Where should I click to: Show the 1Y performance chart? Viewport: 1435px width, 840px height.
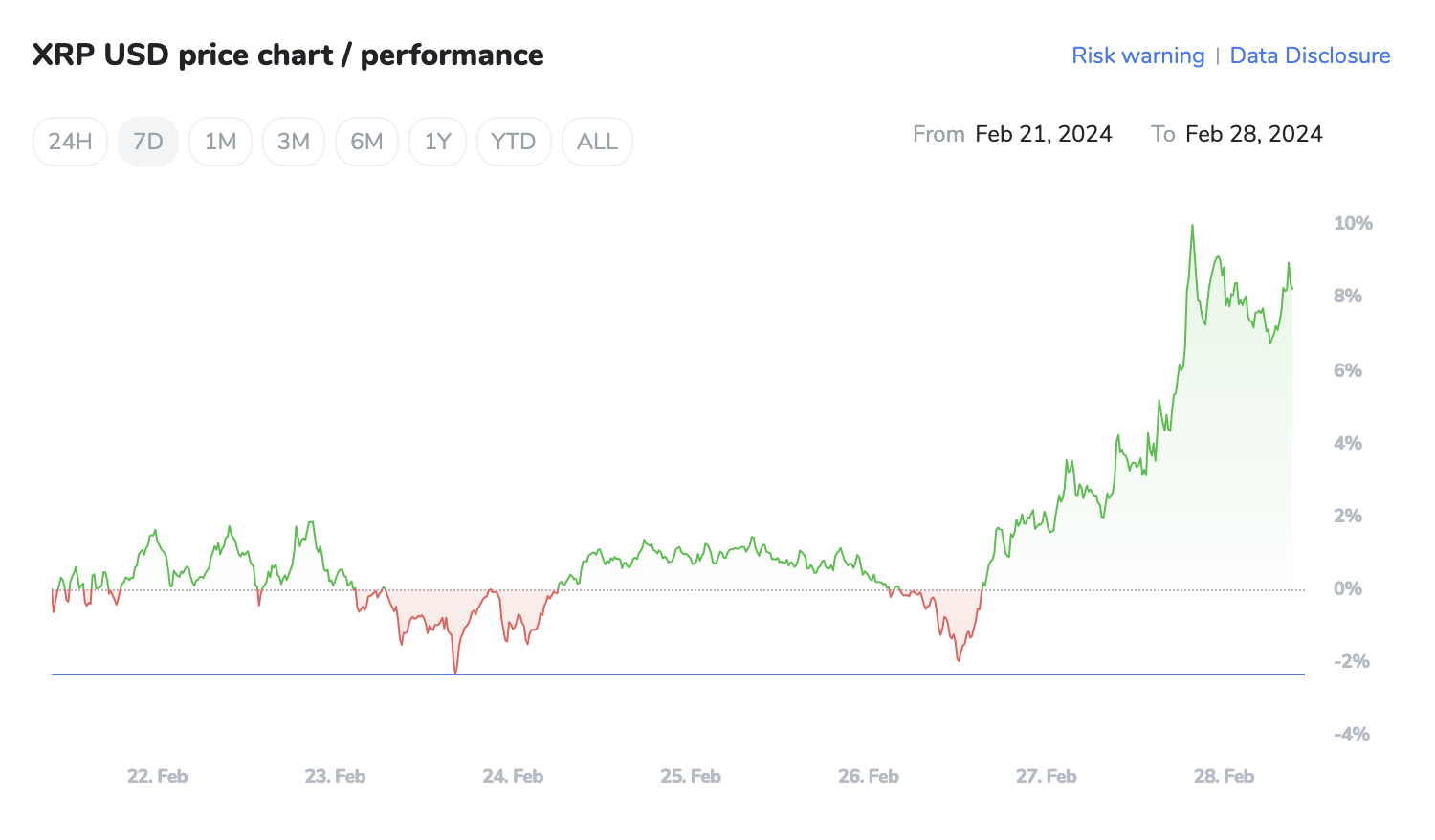pos(437,141)
